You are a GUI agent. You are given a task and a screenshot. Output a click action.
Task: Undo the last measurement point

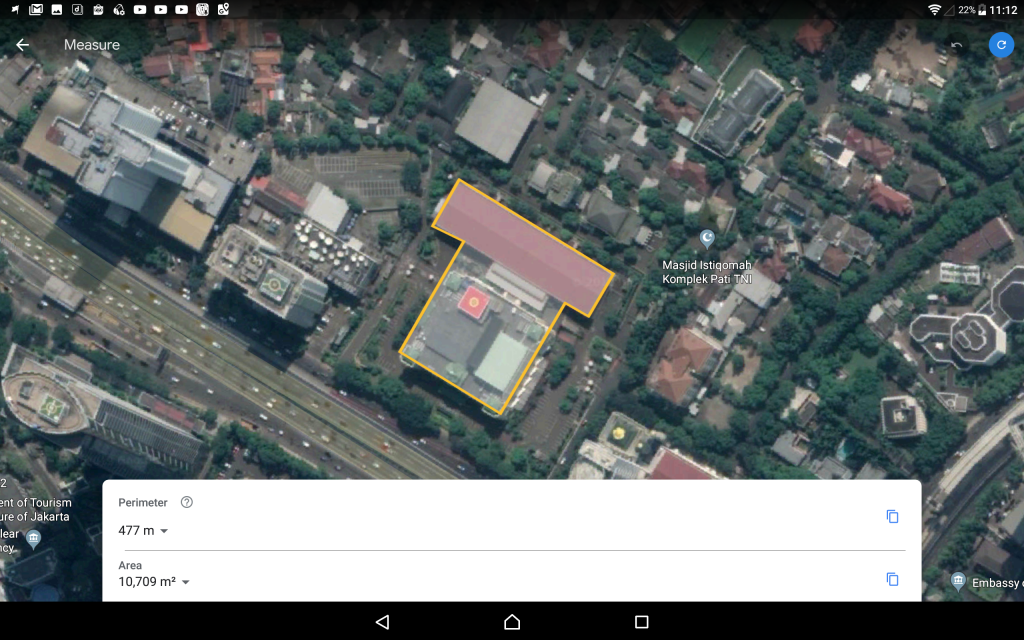pyautogui.click(x=957, y=45)
